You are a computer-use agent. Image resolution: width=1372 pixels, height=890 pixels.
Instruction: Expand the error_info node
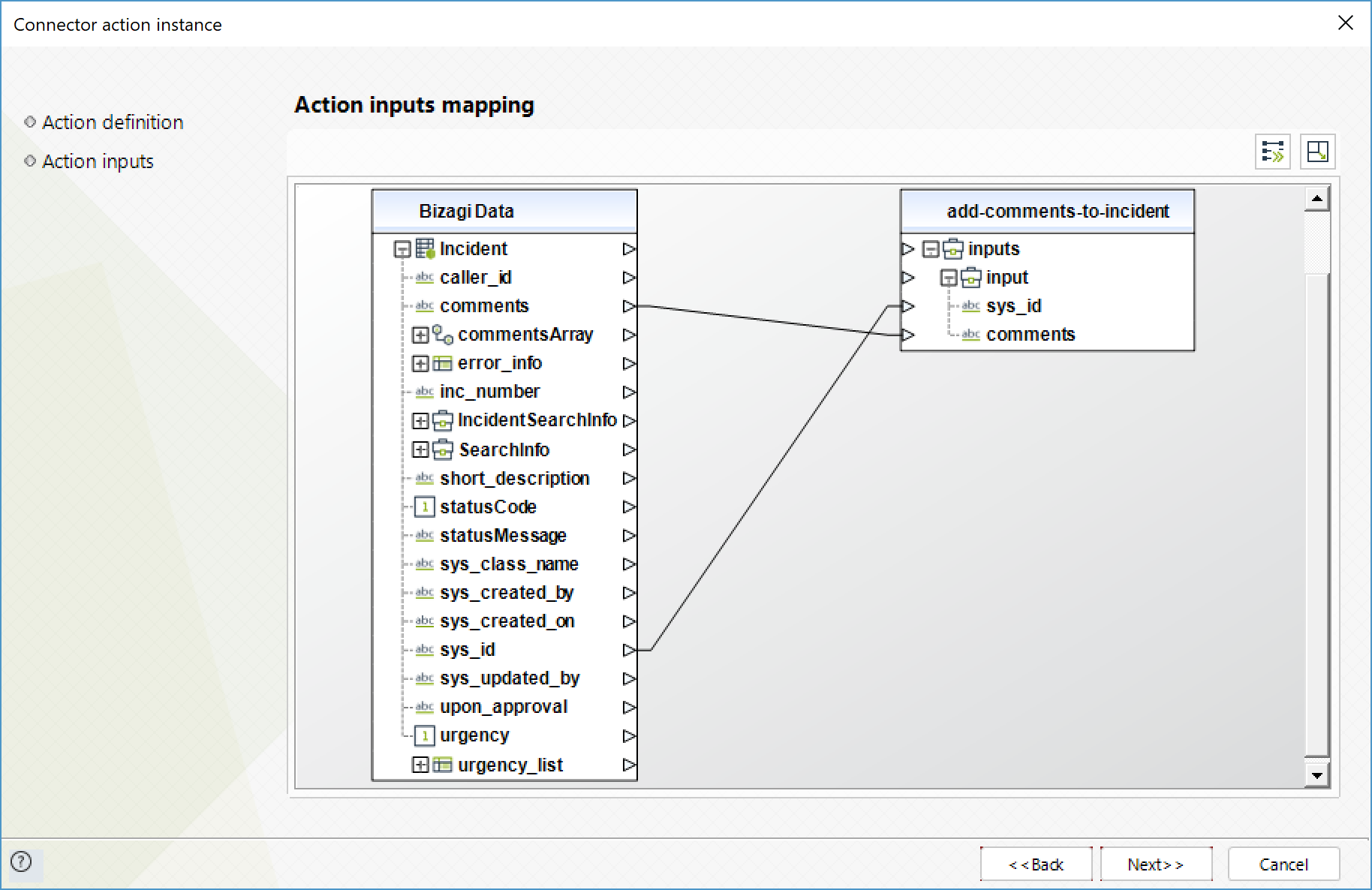[420, 363]
